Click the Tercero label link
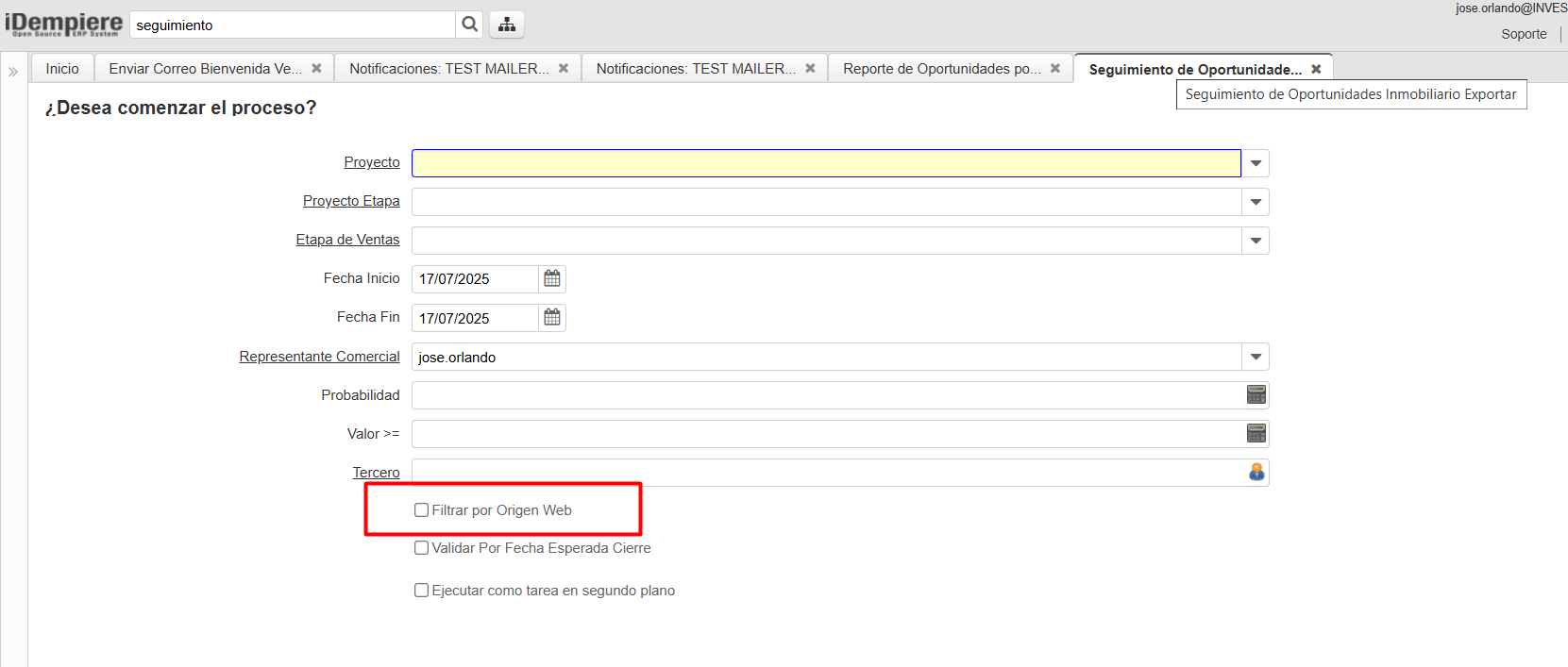The height and width of the screenshot is (667, 1568). [x=376, y=473]
